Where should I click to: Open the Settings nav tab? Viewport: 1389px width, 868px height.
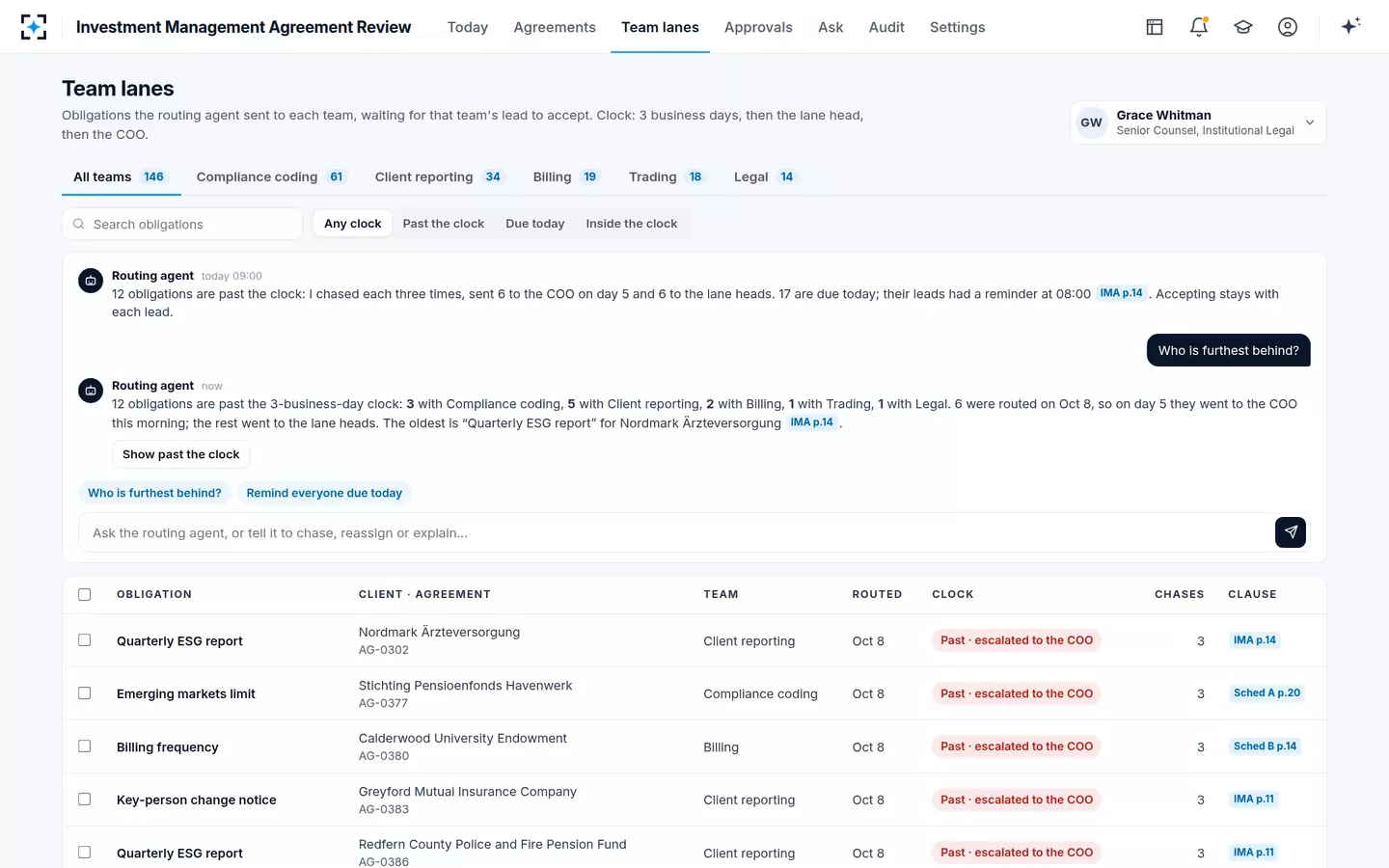958,27
